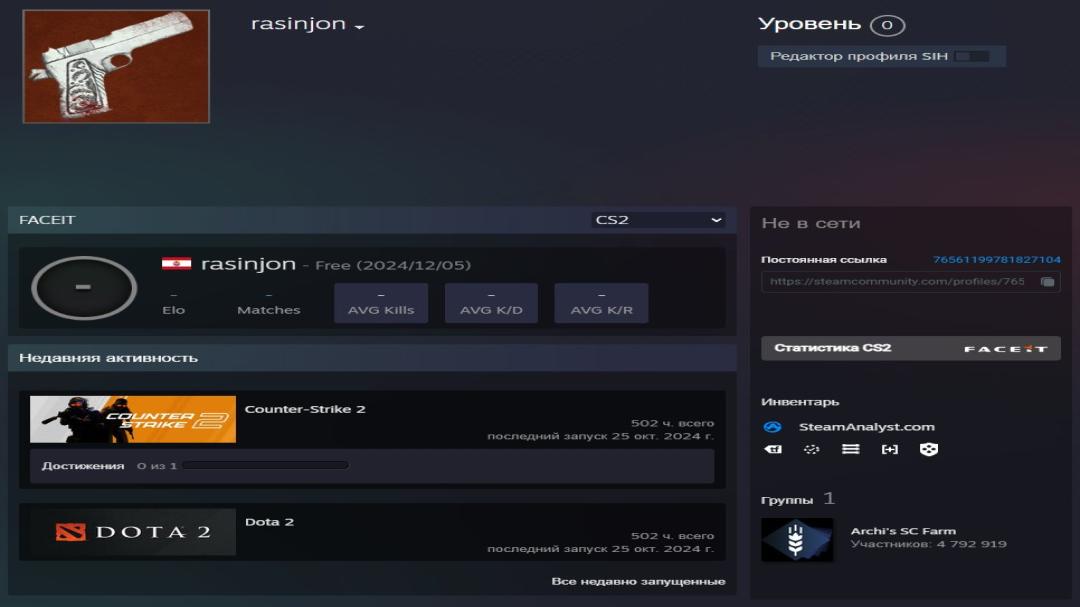Click the three-lines inventory icon
1080x607 pixels.
pos(851,449)
